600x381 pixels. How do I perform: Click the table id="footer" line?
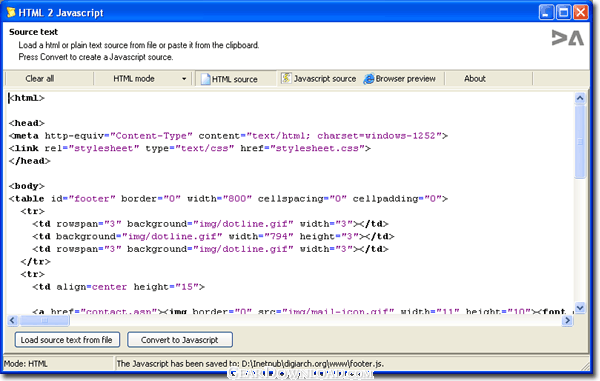pyautogui.click(x=228, y=199)
